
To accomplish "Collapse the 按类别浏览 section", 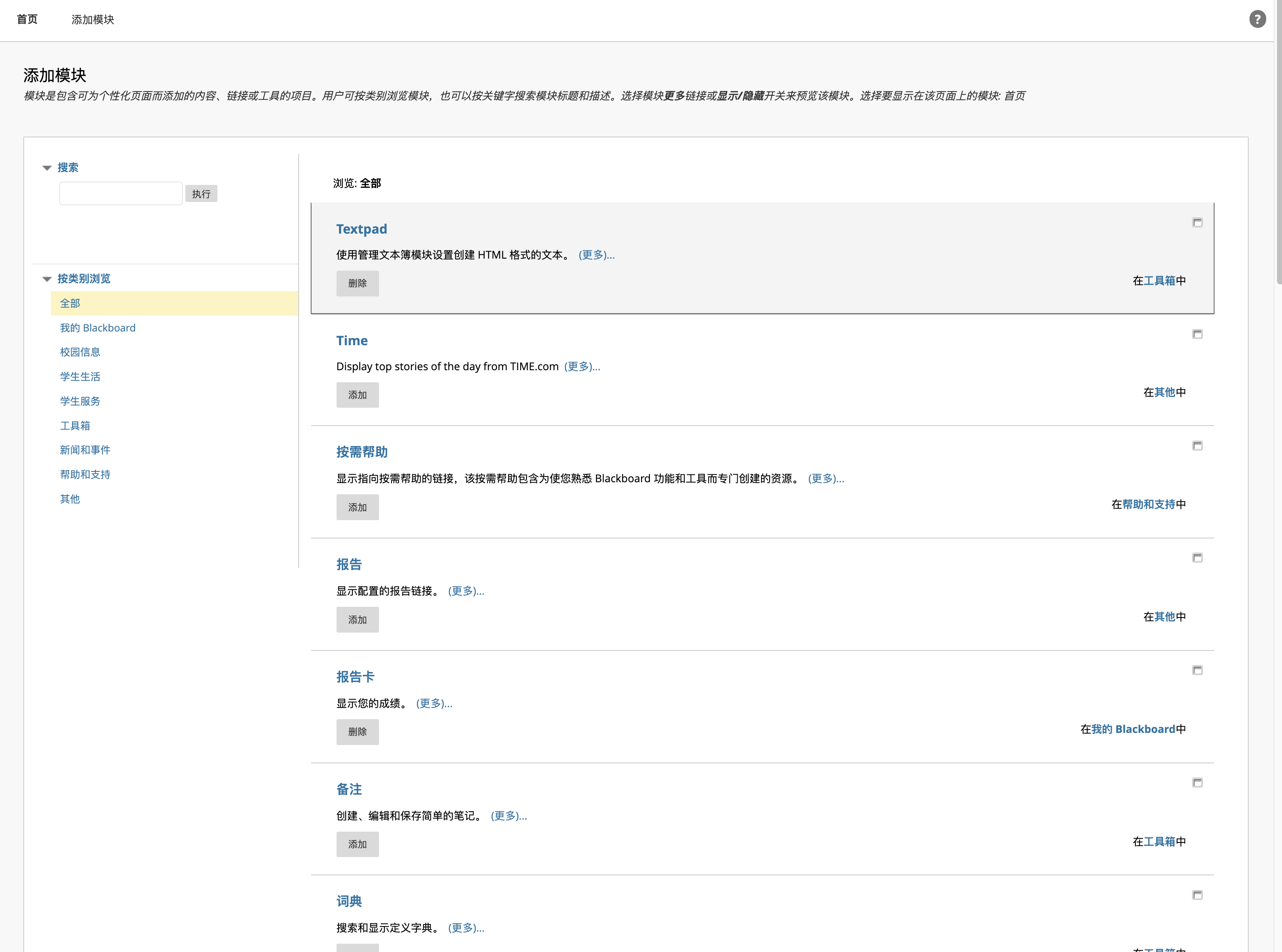I will click(47, 278).
